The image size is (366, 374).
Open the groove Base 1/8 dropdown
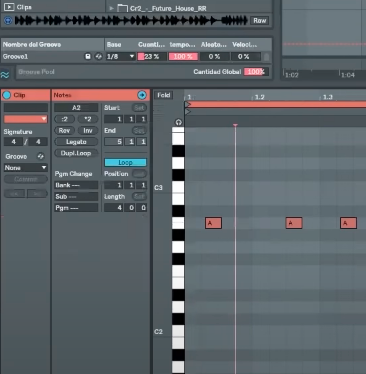tap(120, 56)
